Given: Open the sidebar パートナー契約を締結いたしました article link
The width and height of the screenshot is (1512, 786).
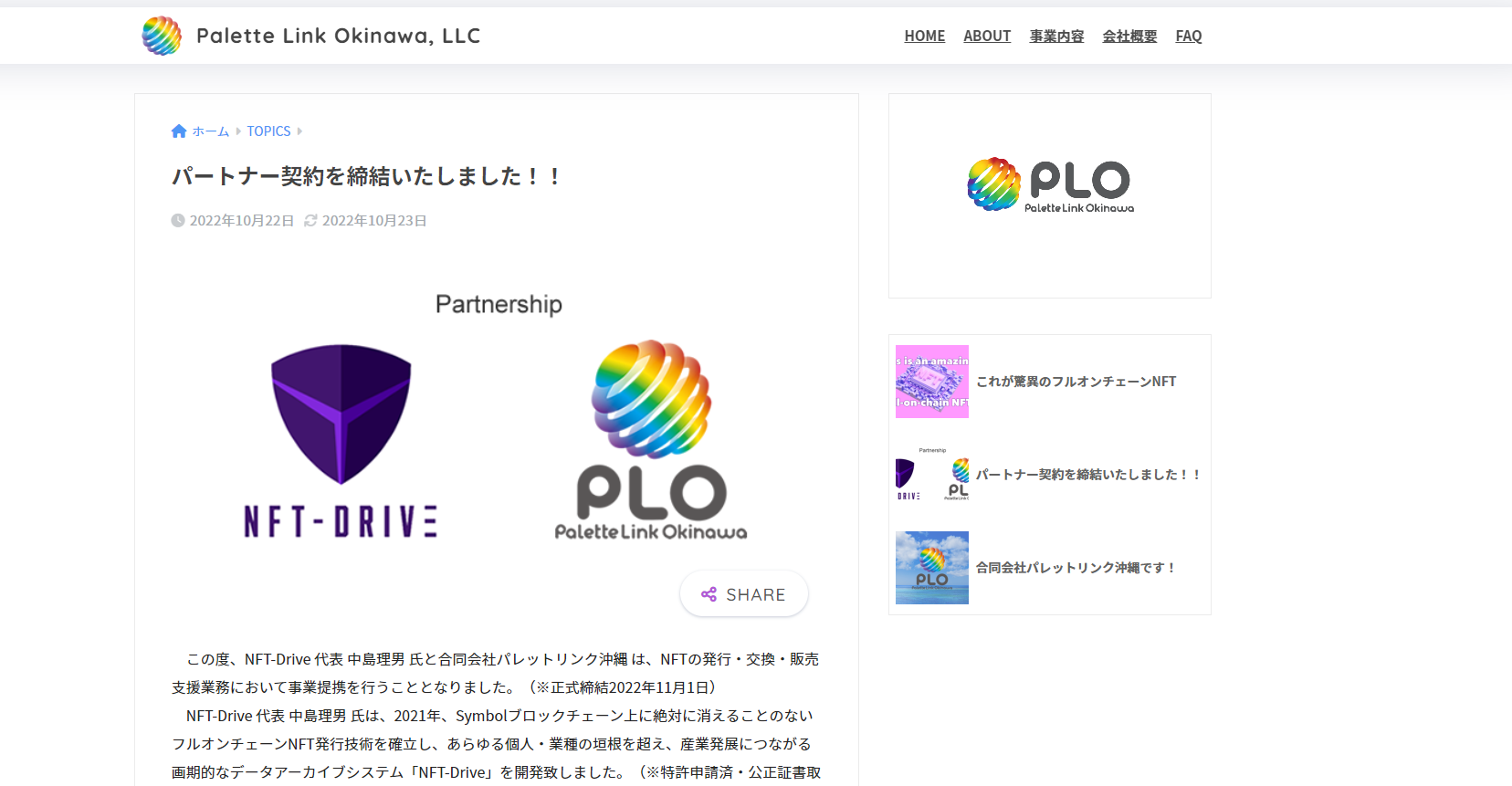Looking at the screenshot, I should point(1087,475).
